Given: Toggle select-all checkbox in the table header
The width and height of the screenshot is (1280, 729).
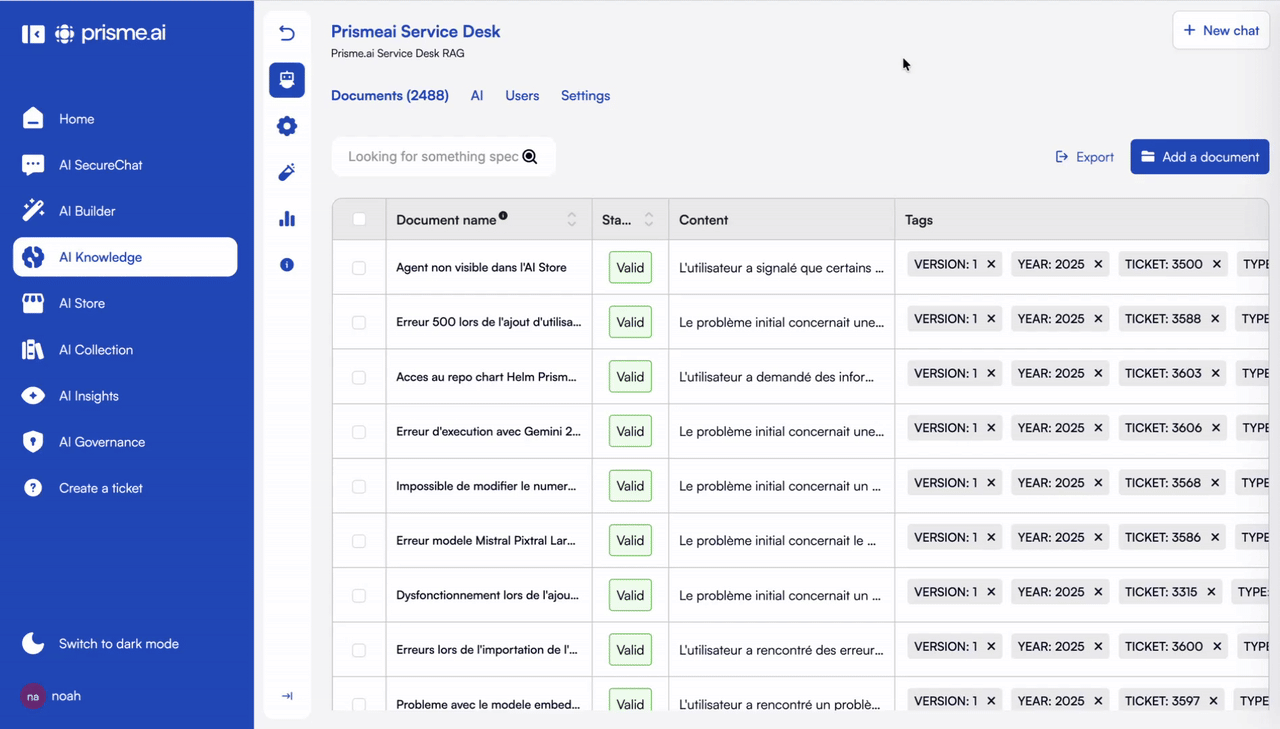Looking at the screenshot, I should (x=360, y=219).
